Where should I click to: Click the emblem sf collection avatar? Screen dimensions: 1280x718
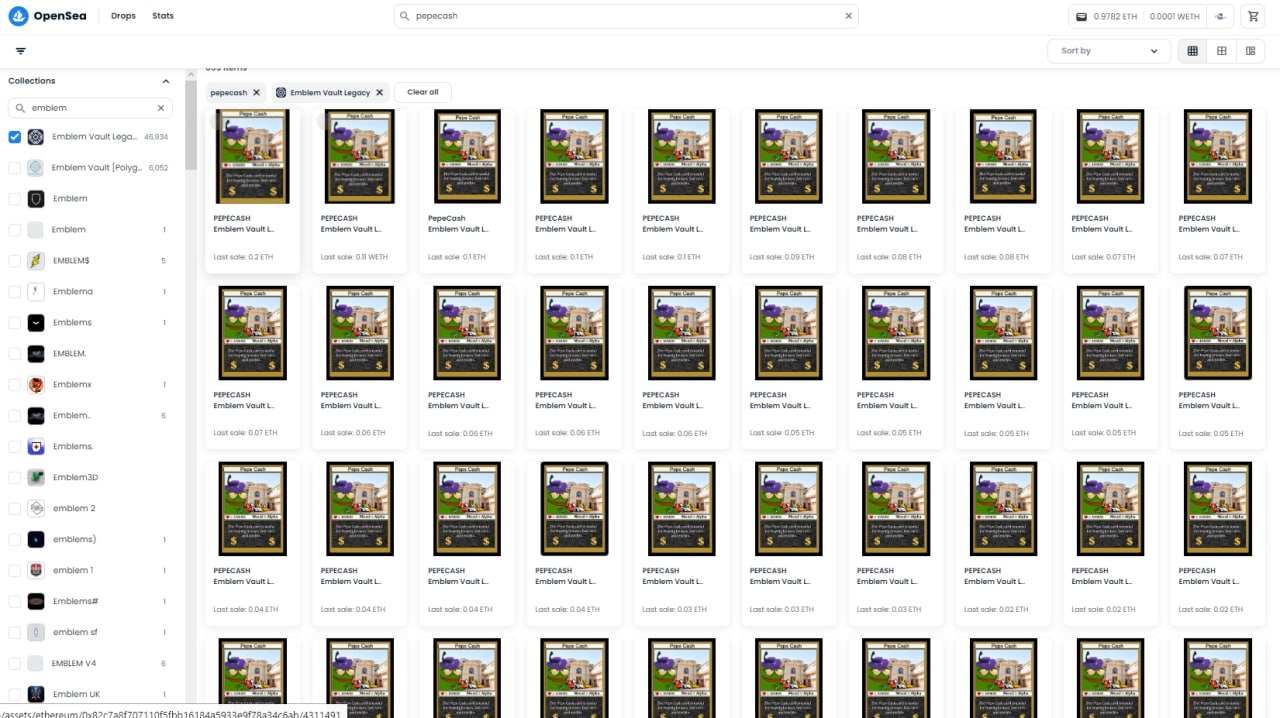pos(35,632)
